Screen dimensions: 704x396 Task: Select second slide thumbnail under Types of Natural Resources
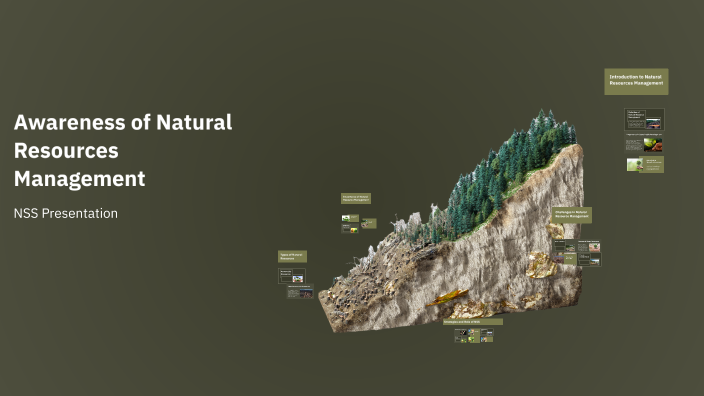300,291
